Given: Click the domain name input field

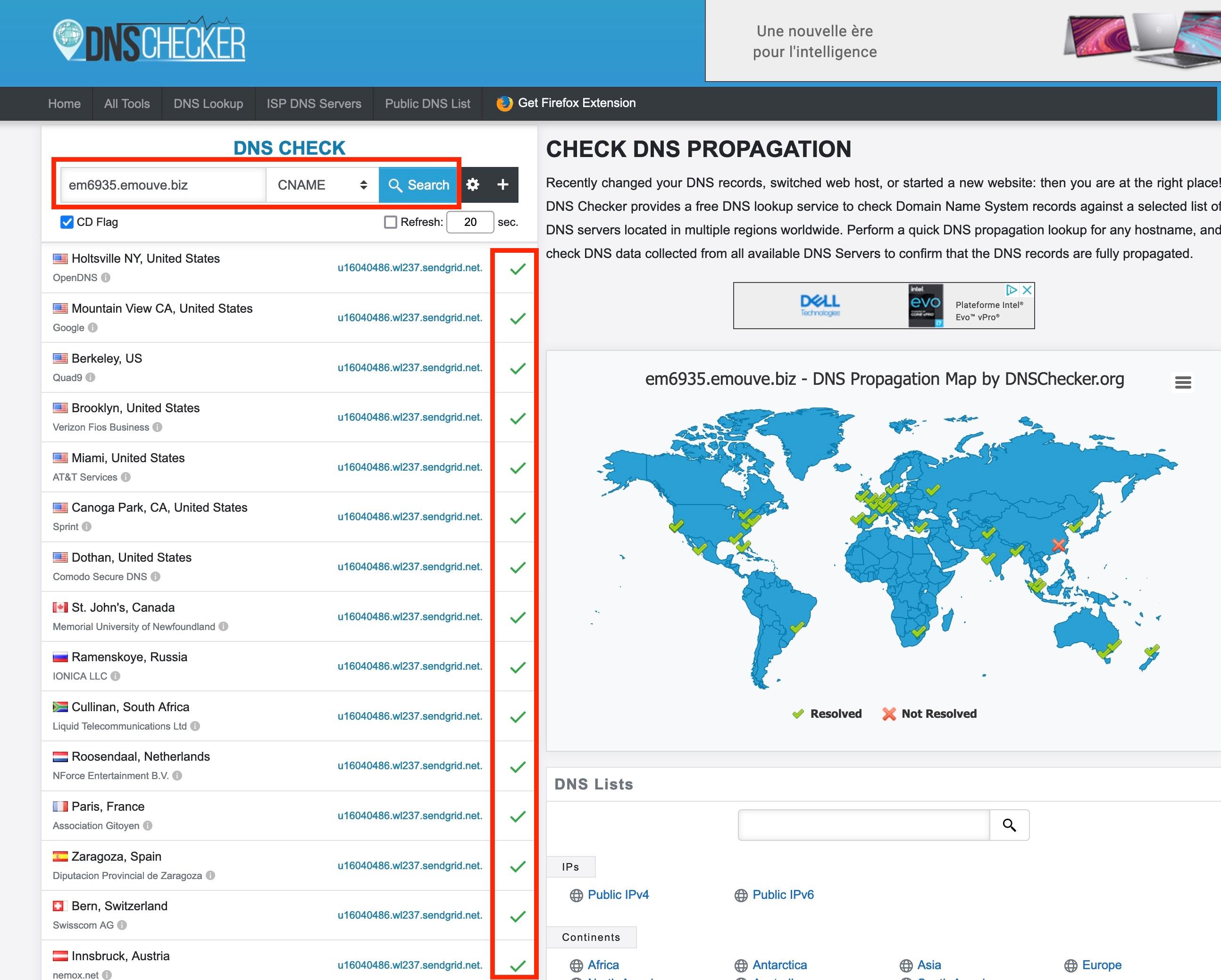Looking at the screenshot, I should 163,184.
